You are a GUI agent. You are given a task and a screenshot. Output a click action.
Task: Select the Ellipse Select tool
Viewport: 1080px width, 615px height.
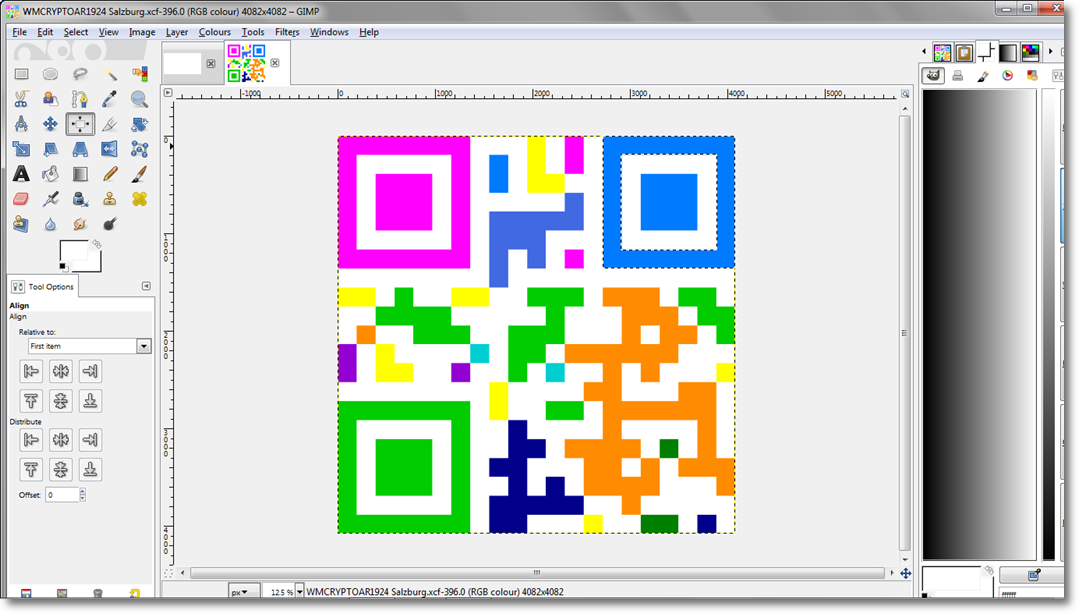(x=50, y=74)
